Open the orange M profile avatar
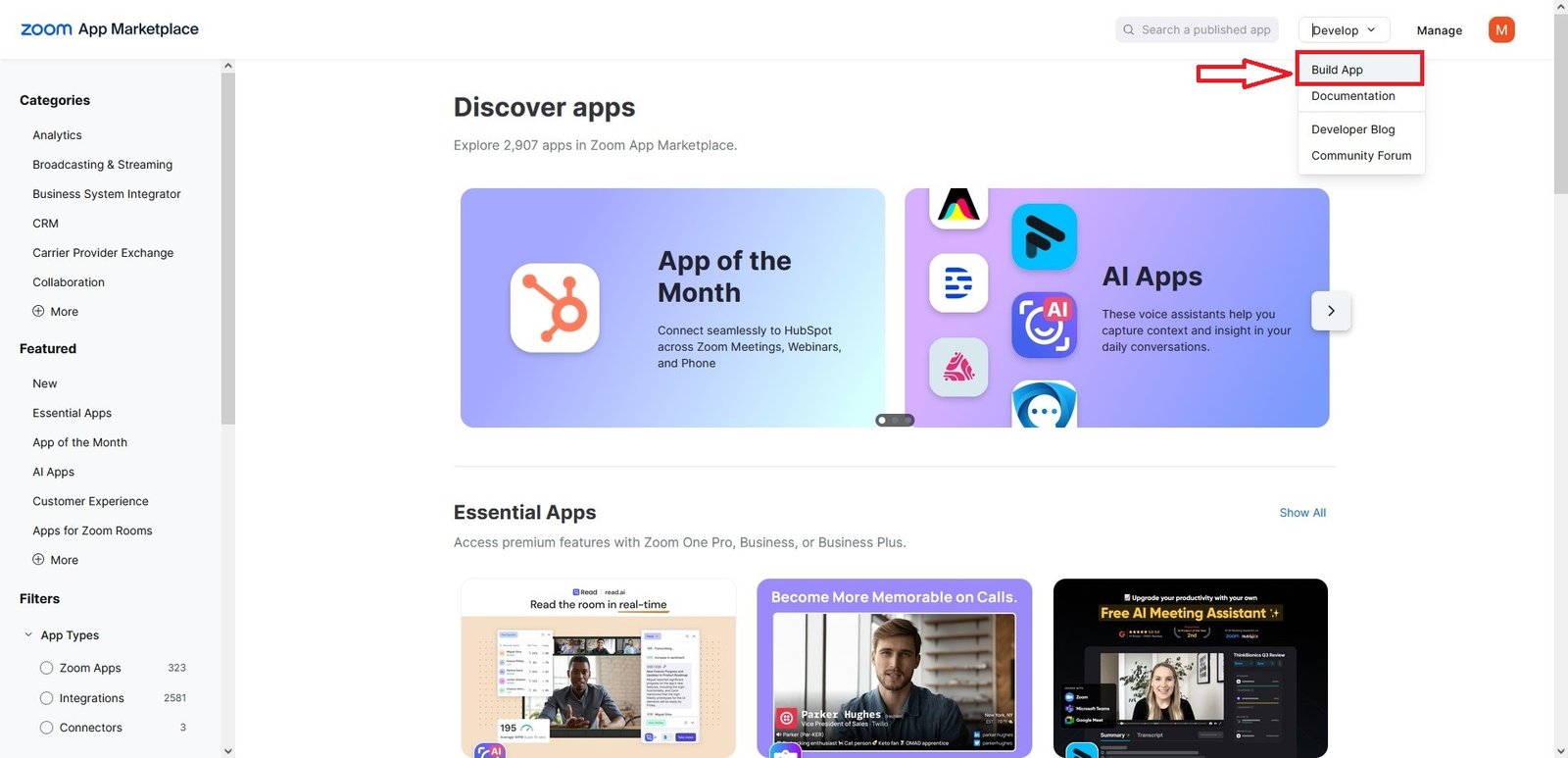Screen dimensions: 1568x758 [1501, 30]
